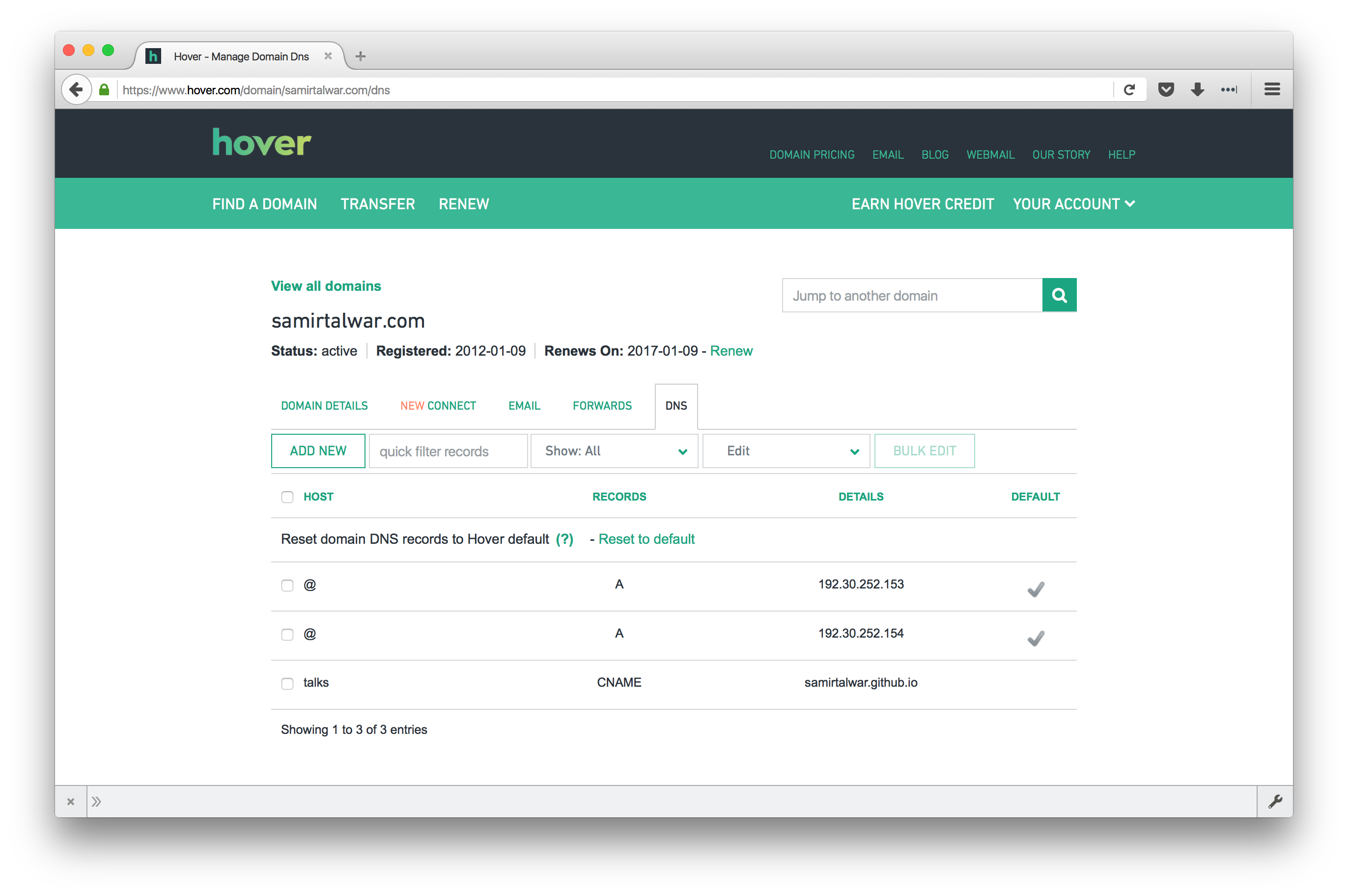Click the Pocket save icon

click(1166, 90)
